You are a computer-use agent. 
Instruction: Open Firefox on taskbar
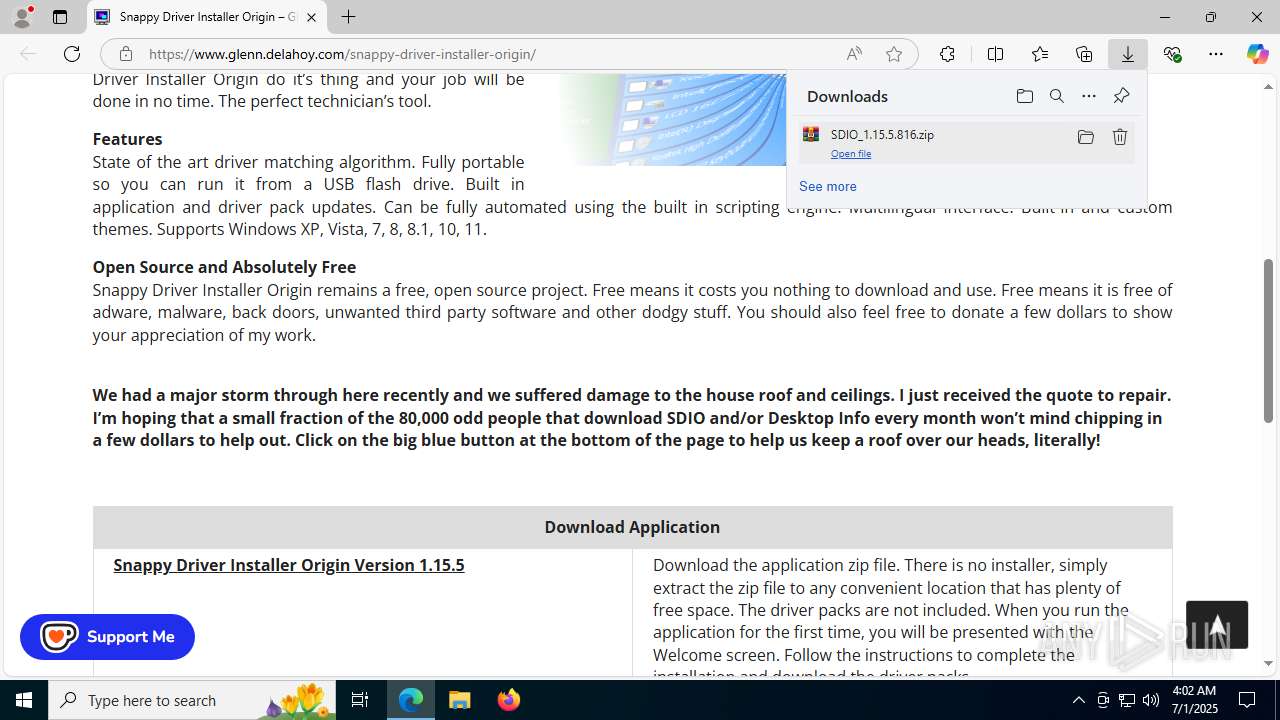click(508, 700)
